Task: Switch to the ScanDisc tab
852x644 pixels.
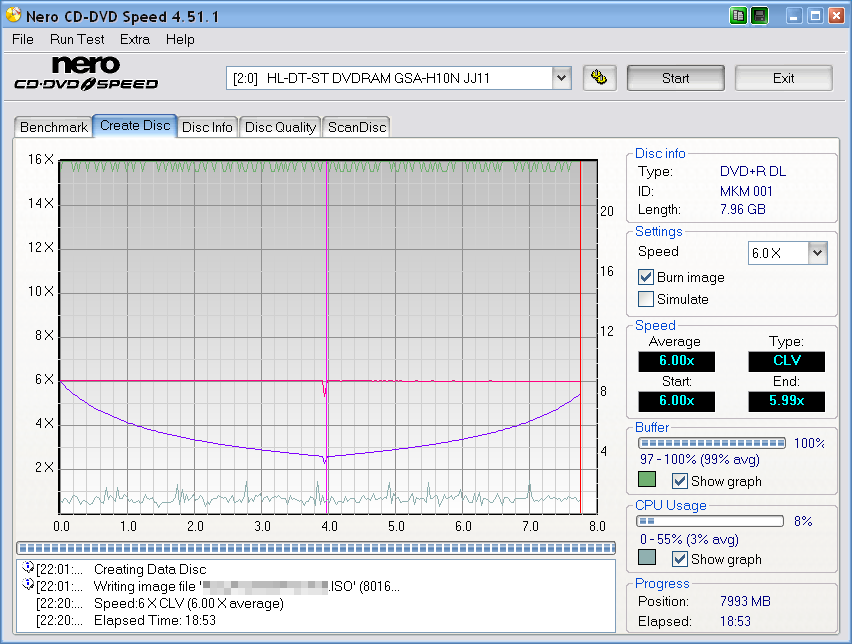Action: point(356,127)
